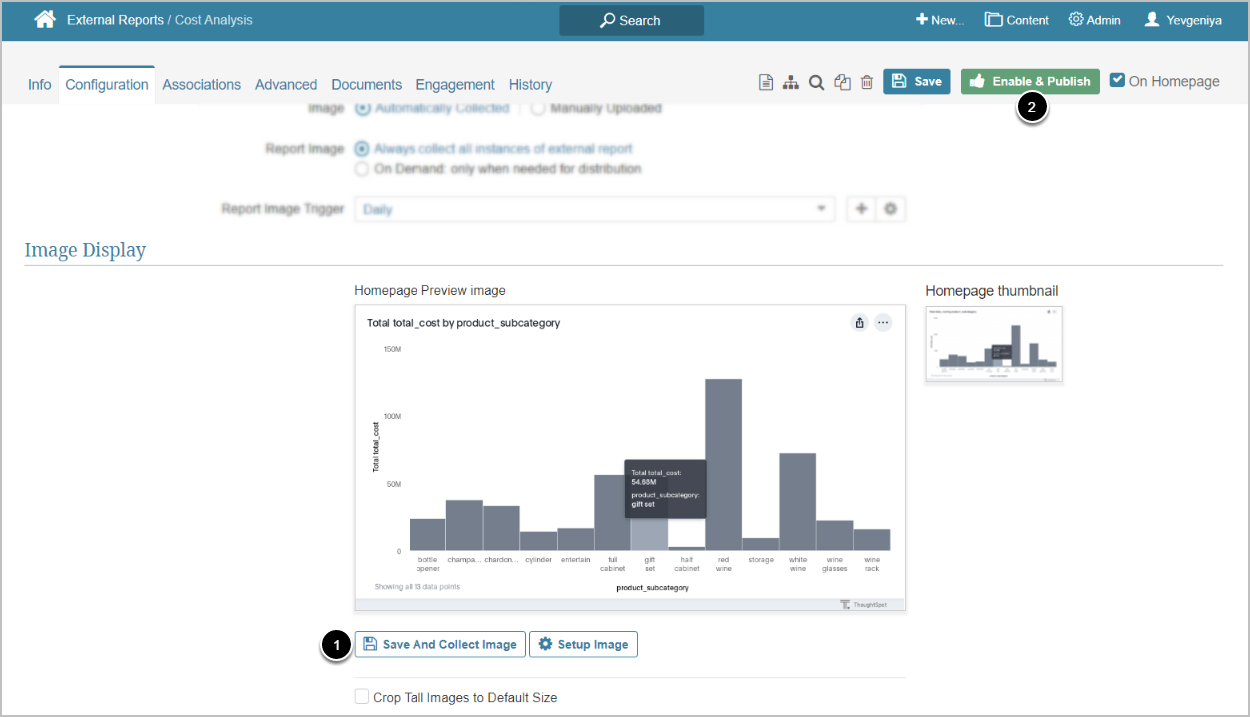The image size is (1250, 717).
Task: Click the trash delete icon in the toolbar
Action: pyautogui.click(x=867, y=82)
